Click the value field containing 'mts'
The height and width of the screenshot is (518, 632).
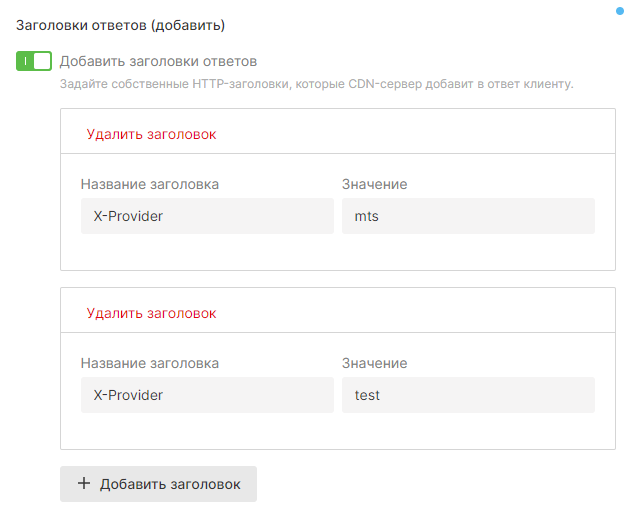(468, 216)
